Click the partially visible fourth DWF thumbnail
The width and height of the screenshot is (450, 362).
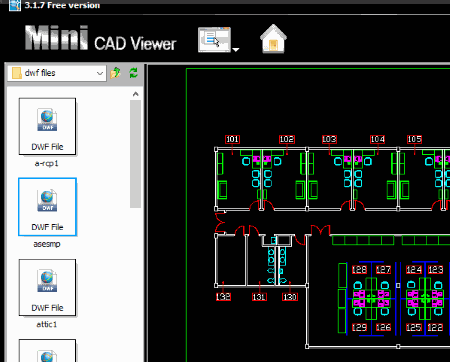[47, 351]
